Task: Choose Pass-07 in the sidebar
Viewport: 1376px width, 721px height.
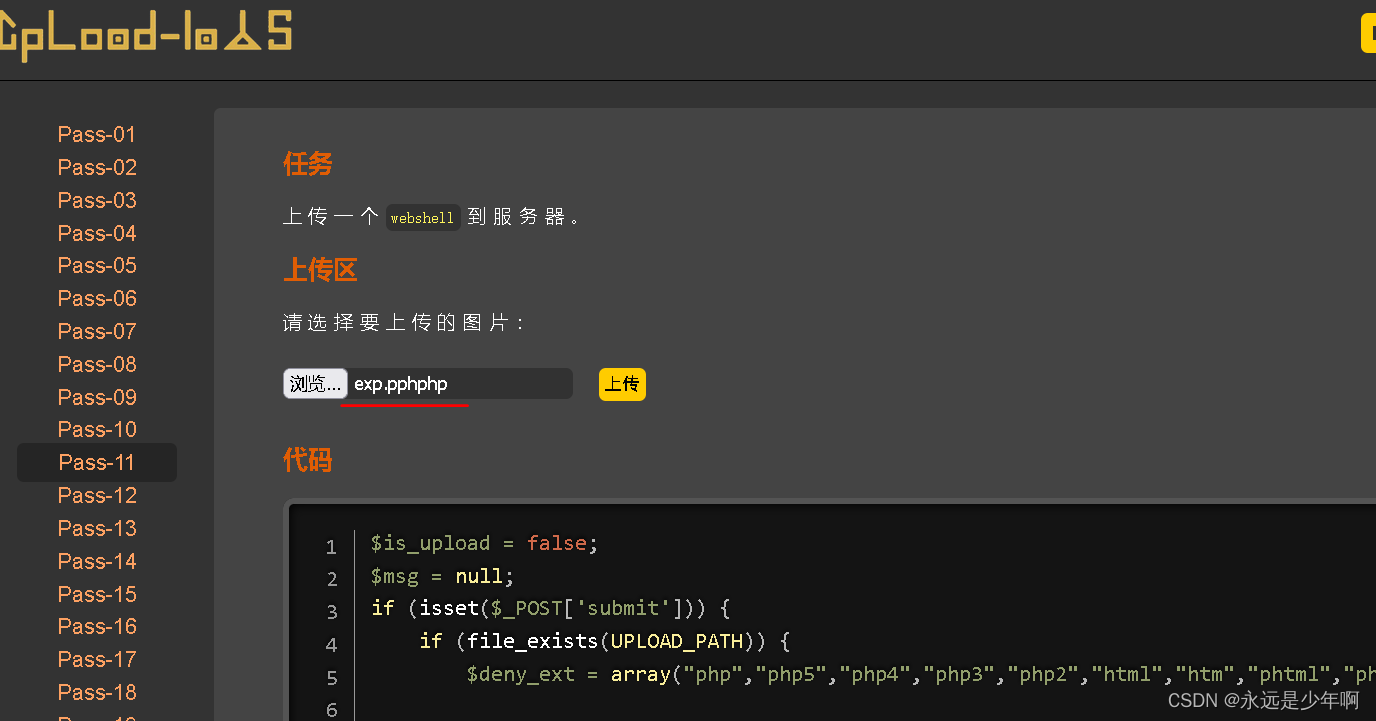Action: (97, 331)
